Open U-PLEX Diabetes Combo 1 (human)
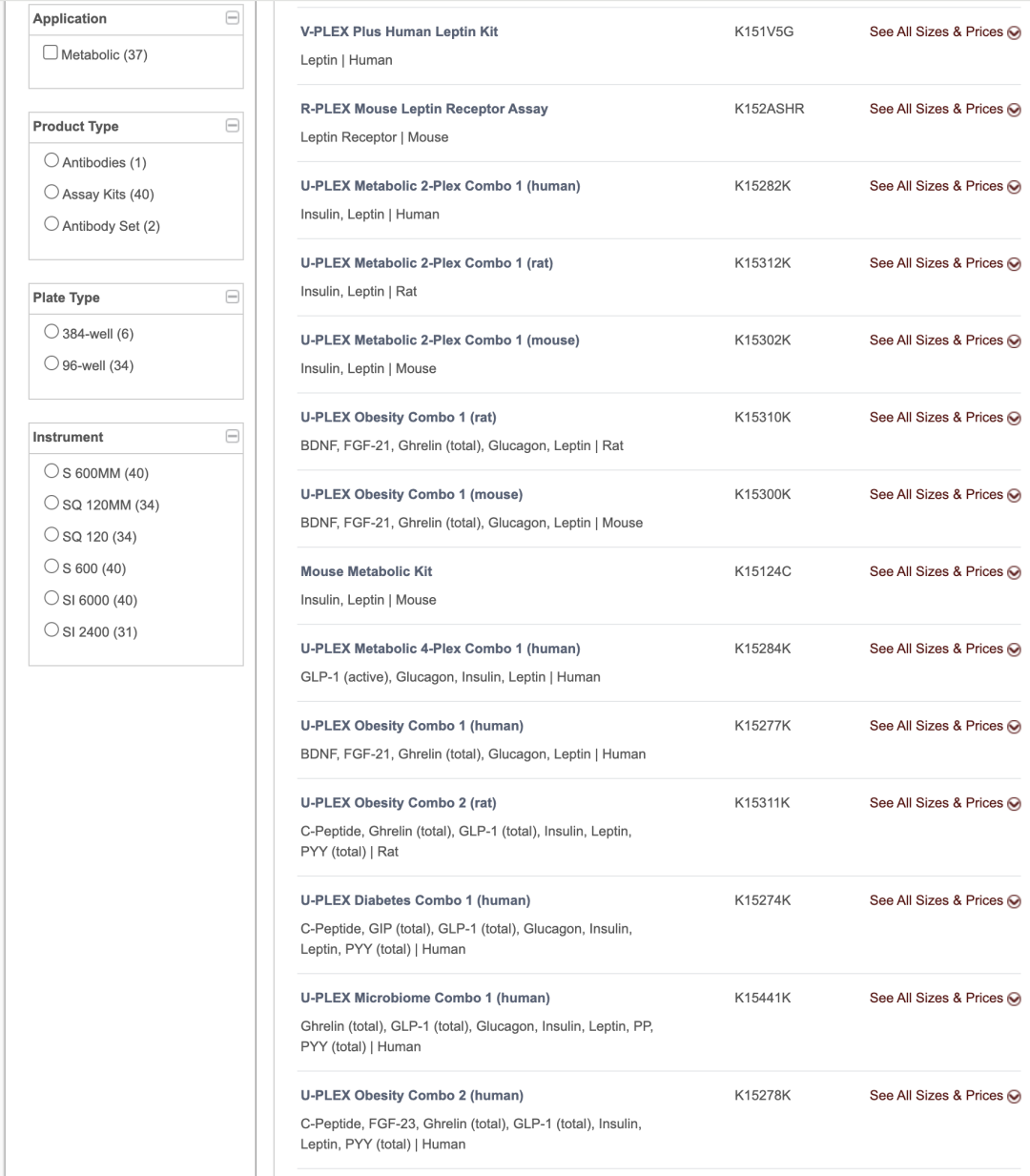1030x1176 pixels. 416,900
